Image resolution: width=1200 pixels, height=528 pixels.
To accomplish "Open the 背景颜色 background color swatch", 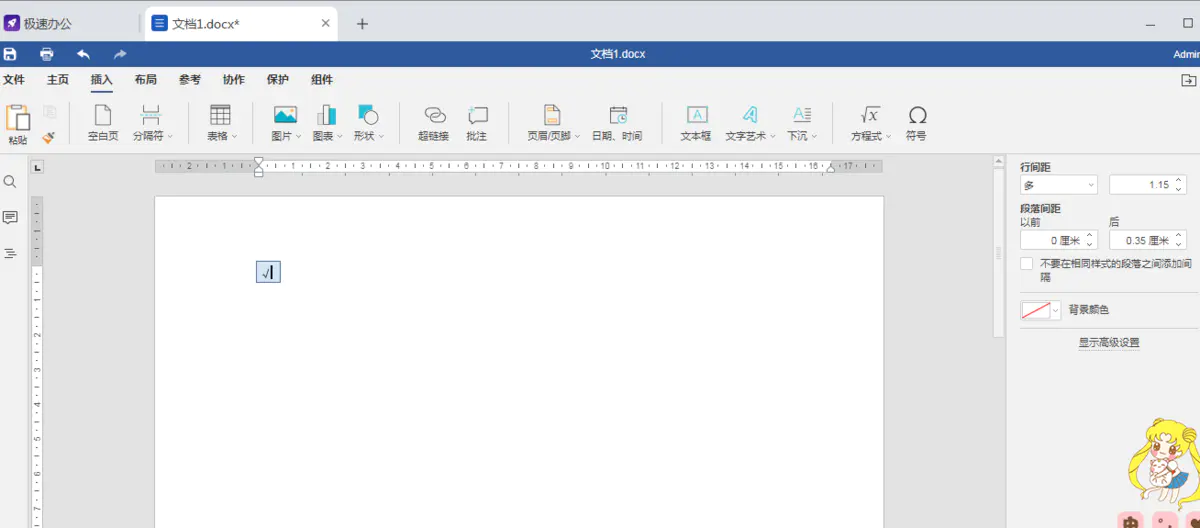I will pyautogui.click(x=1041, y=311).
